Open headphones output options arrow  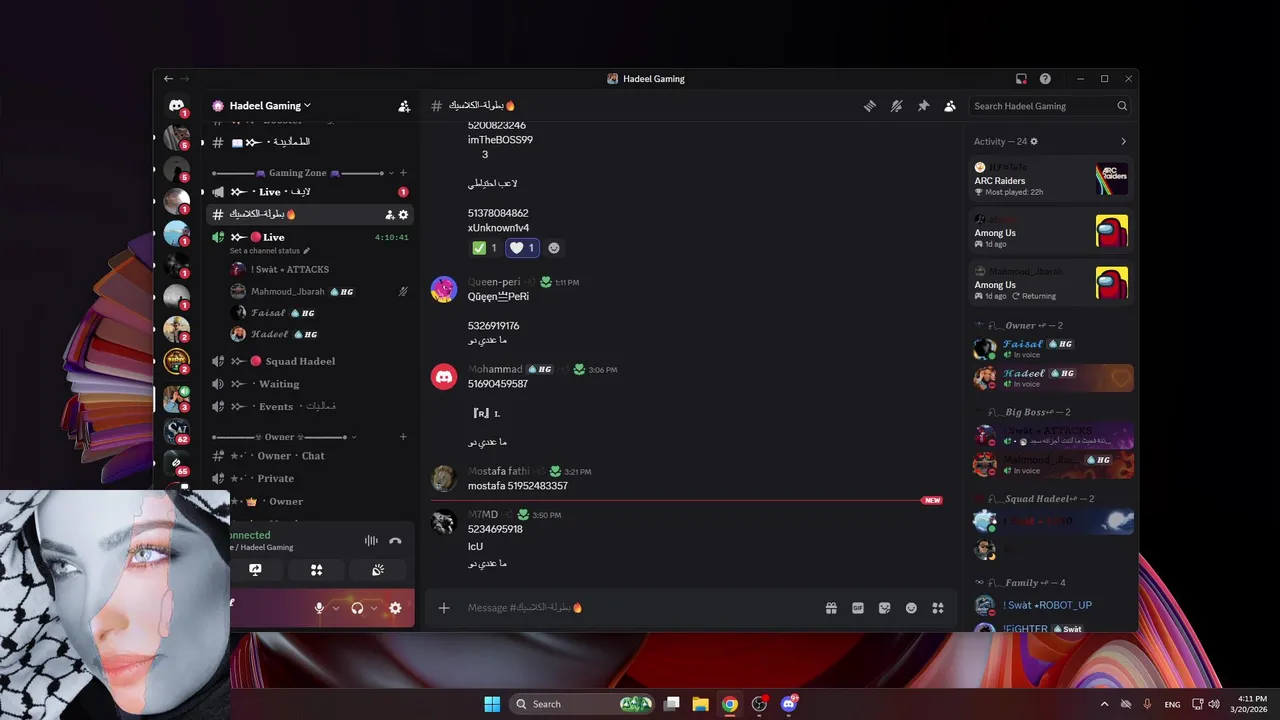coord(374,608)
